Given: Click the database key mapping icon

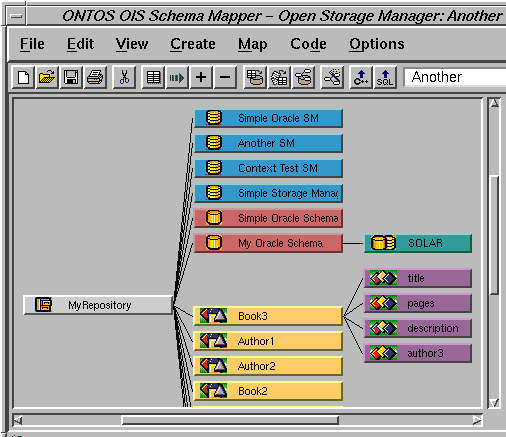Looking at the screenshot, I should click(303, 77).
